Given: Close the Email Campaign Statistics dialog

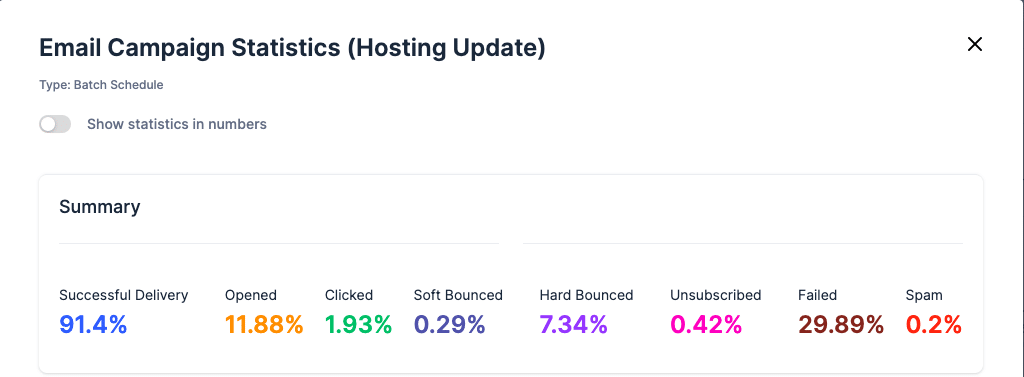Looking at the screenshot, I should pos(974,44).
